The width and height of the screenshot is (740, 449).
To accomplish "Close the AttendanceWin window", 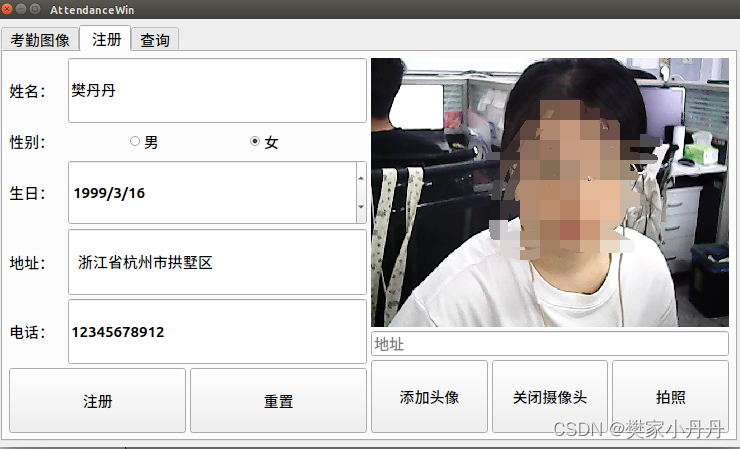I will point(7,9).
